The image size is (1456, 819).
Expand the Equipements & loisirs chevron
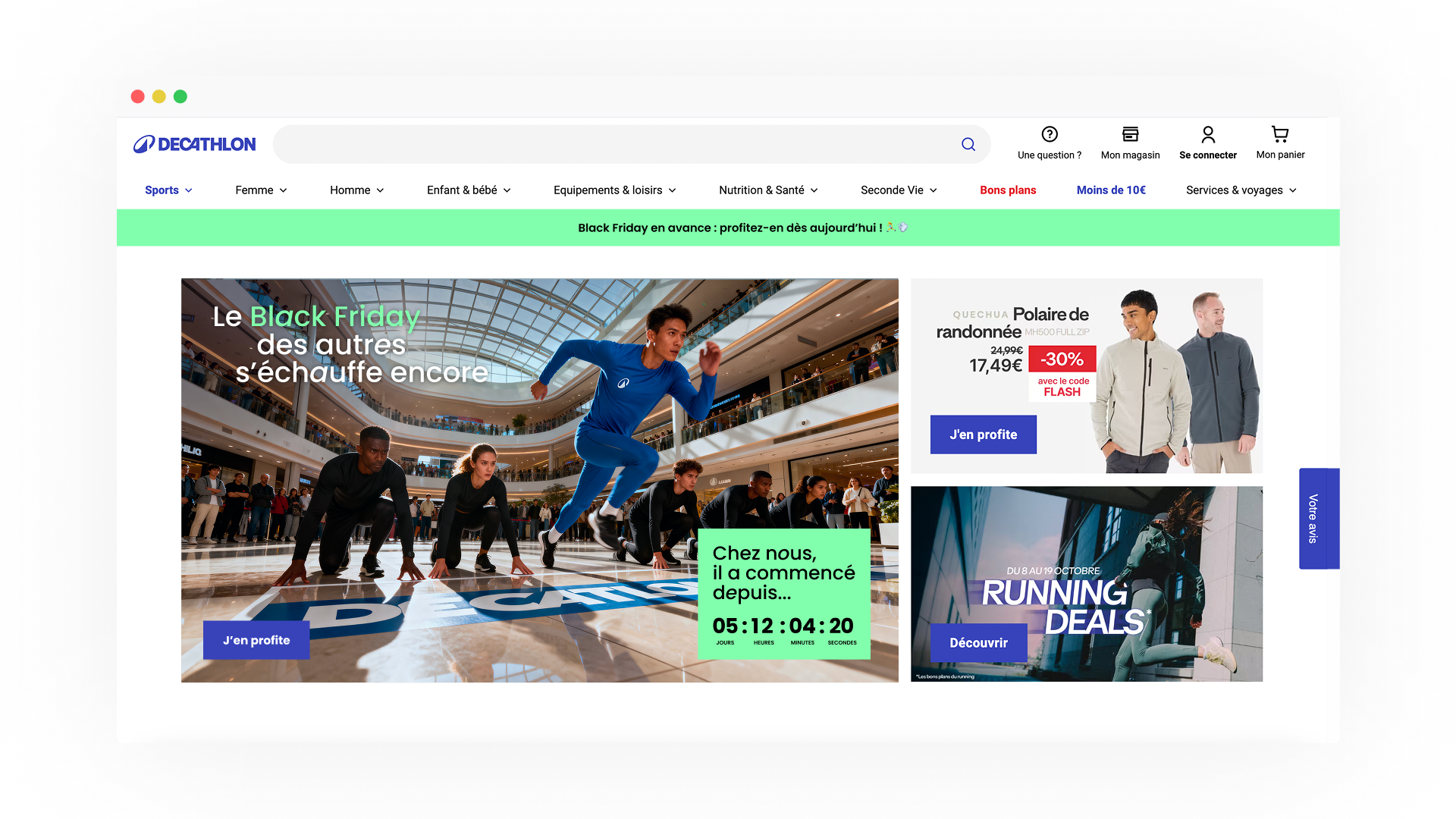click(672, 190)
